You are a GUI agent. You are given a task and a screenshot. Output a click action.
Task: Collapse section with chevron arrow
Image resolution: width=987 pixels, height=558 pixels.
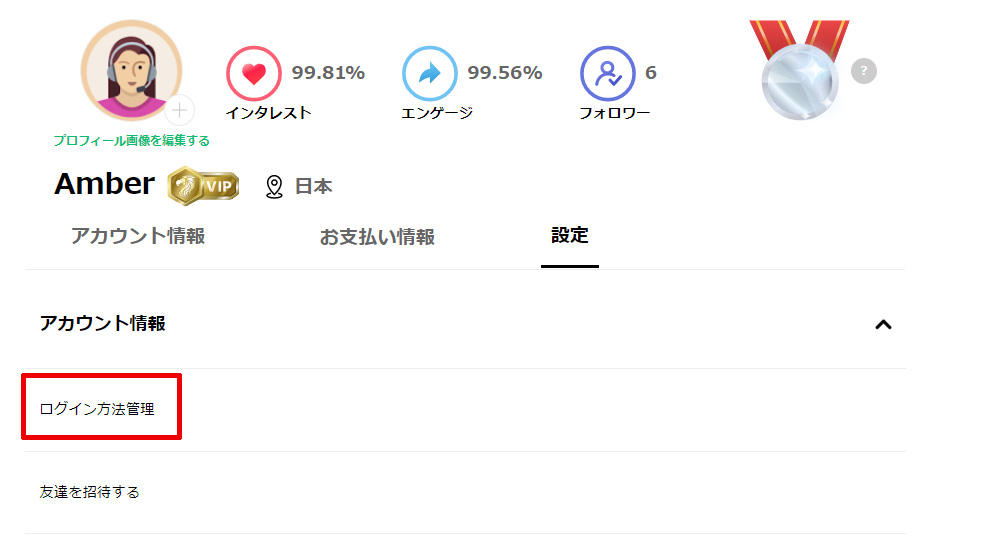(882, 324)
